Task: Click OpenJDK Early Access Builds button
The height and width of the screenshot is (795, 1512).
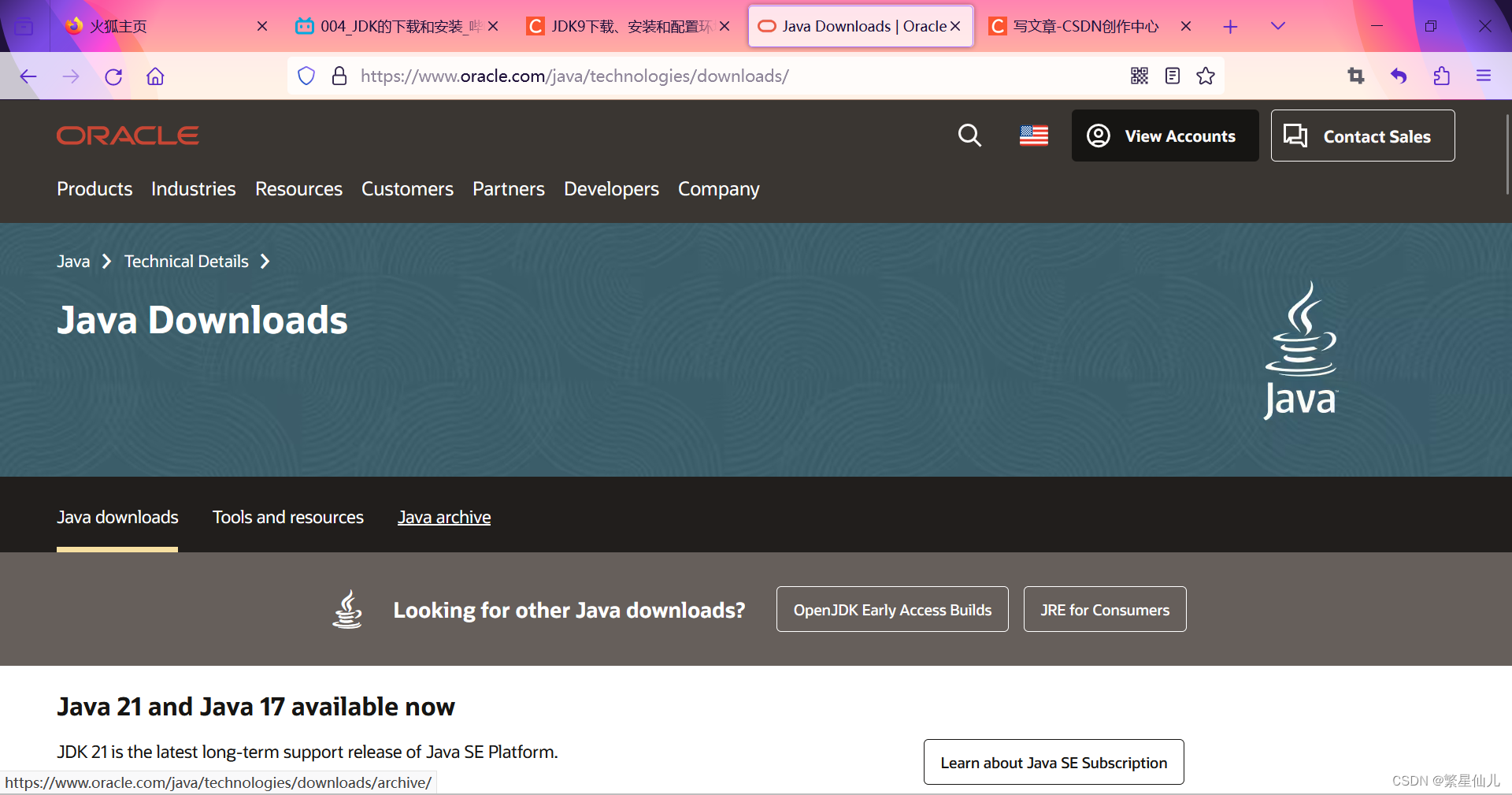Action: (892, 609)
